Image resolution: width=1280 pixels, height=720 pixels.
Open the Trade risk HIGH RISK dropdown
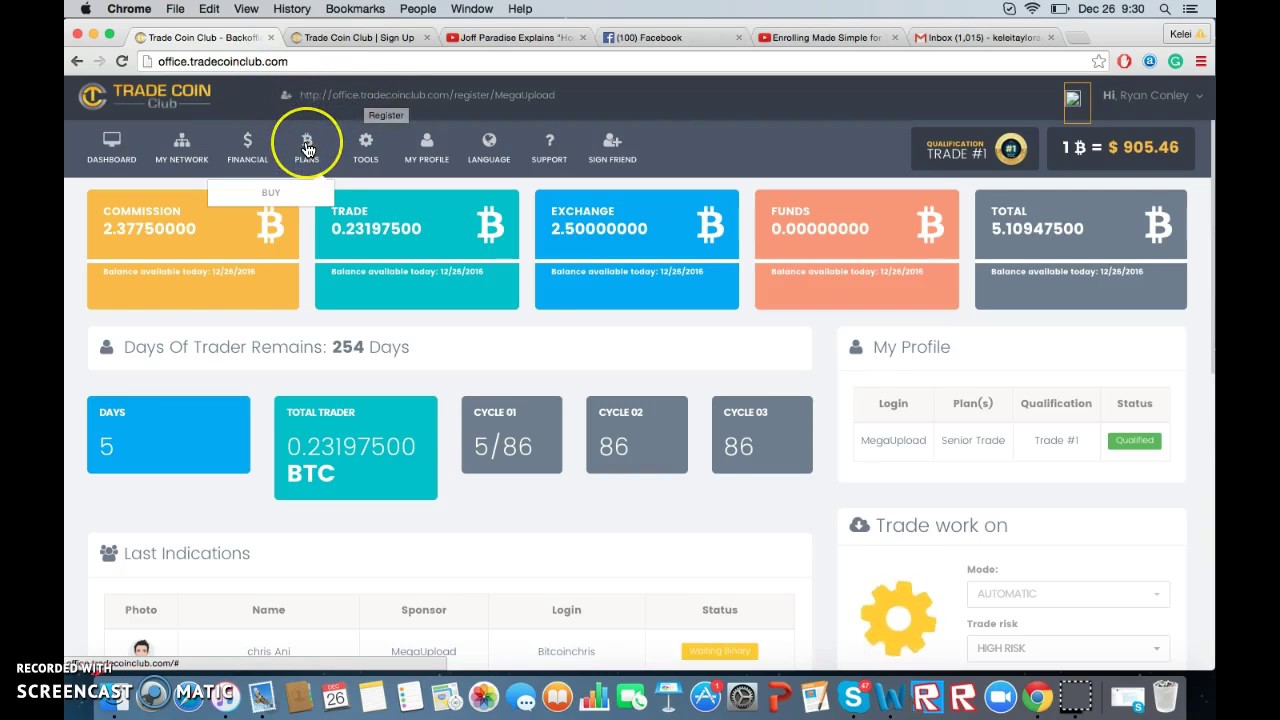coord(1068,648)
